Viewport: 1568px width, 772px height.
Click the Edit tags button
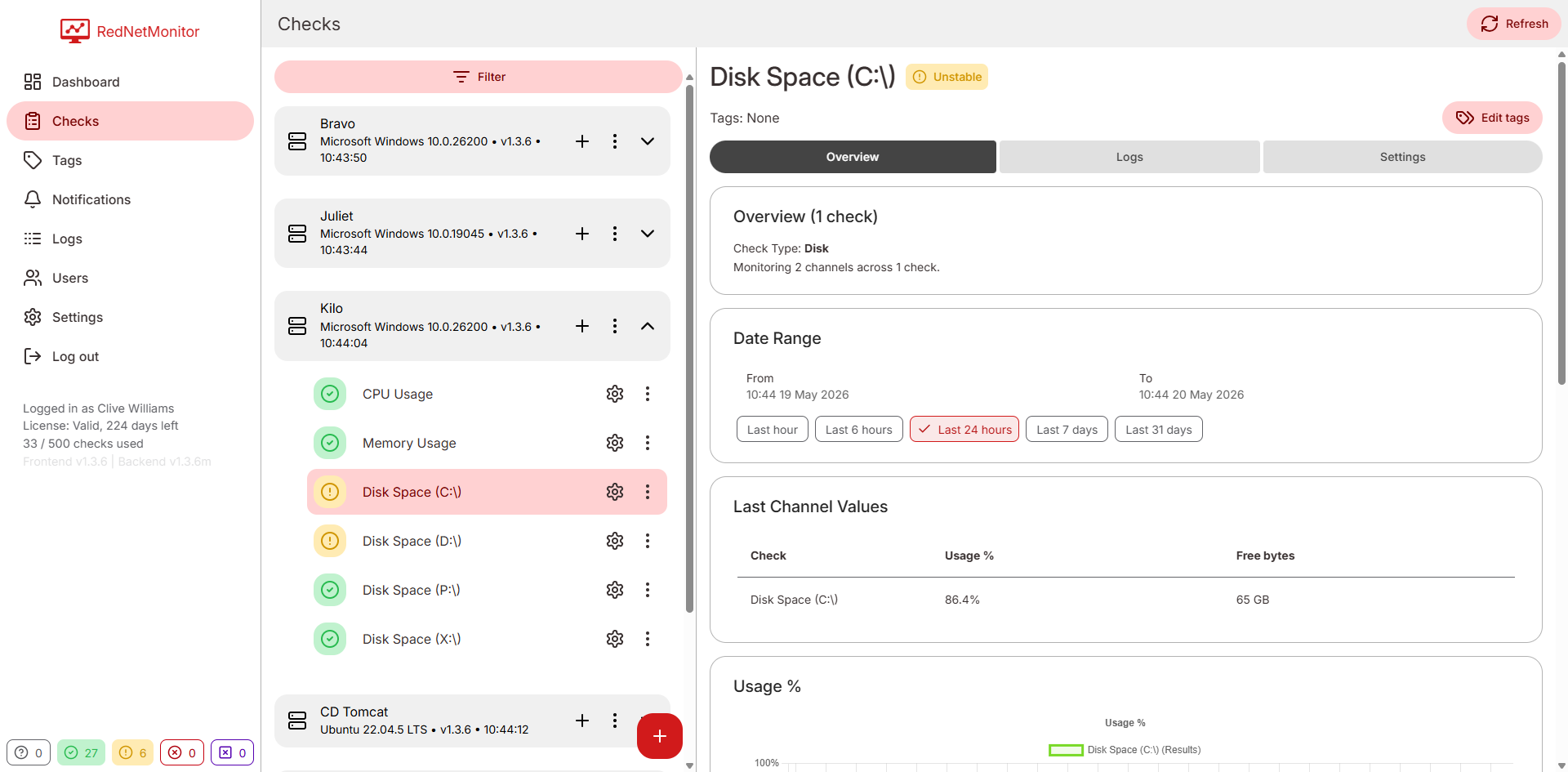(1492, 118)
